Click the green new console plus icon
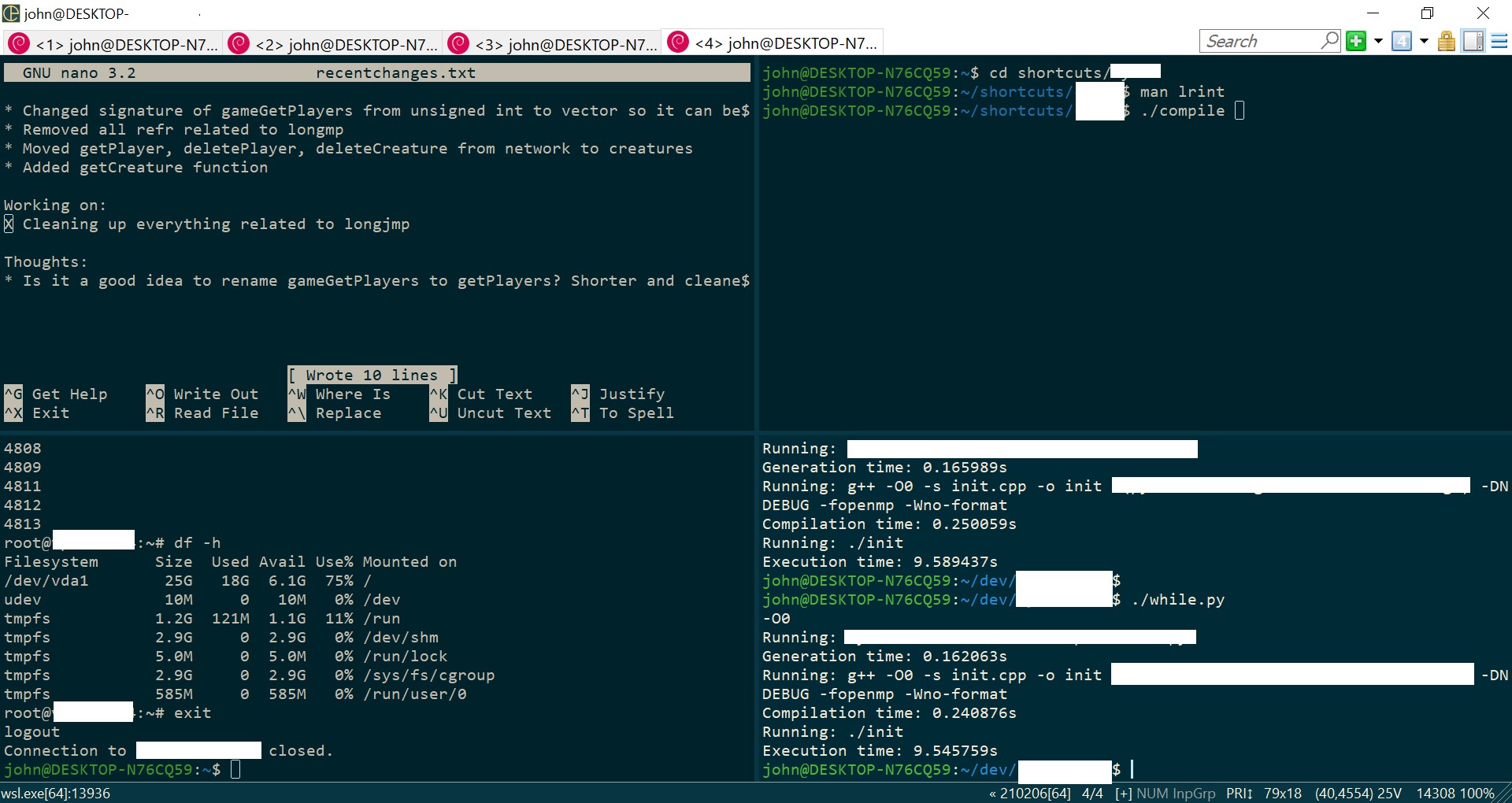The height and width of the screenshot is (803, 1512). point(1356,41)
